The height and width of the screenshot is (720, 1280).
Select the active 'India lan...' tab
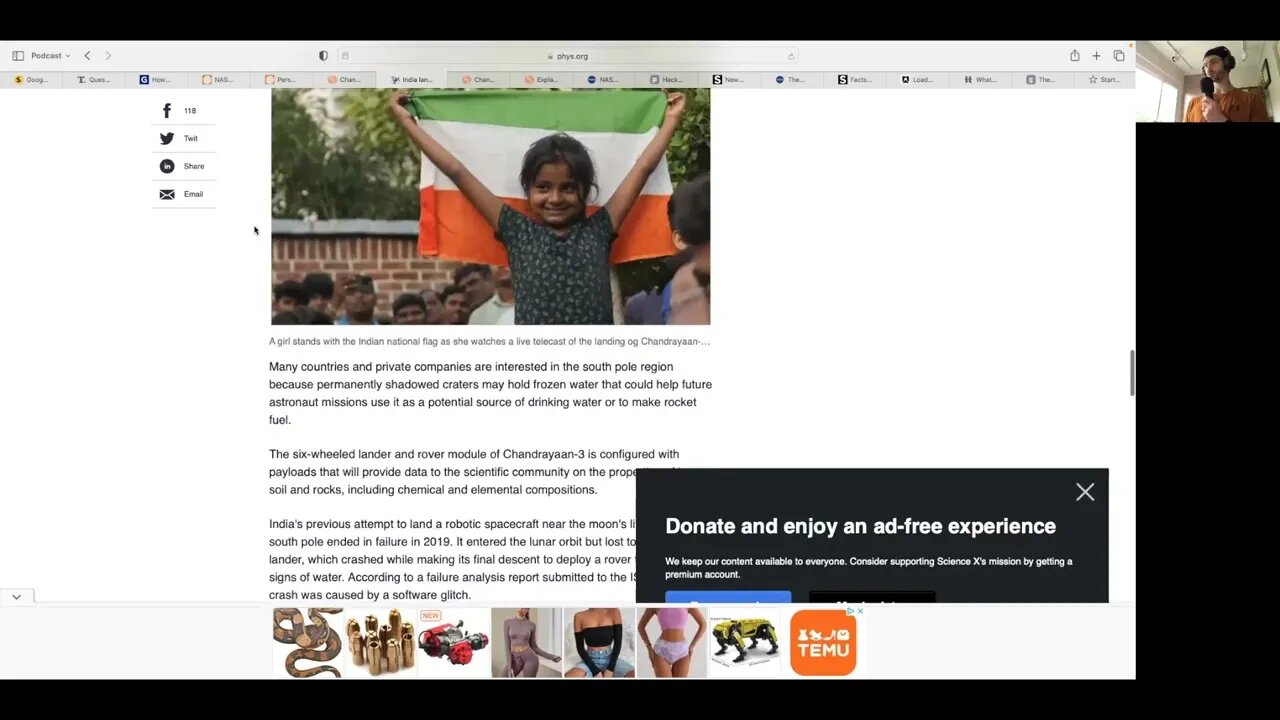click(411, 79)
